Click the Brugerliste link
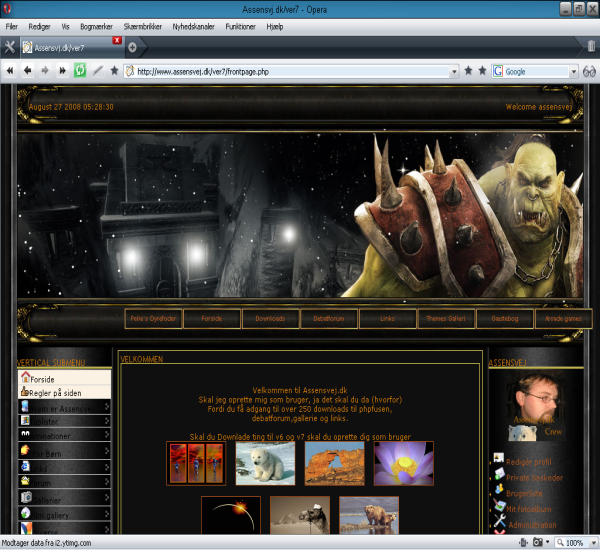Image resolution: width=600 pixels, height=550 pixels. pos(524,493)
